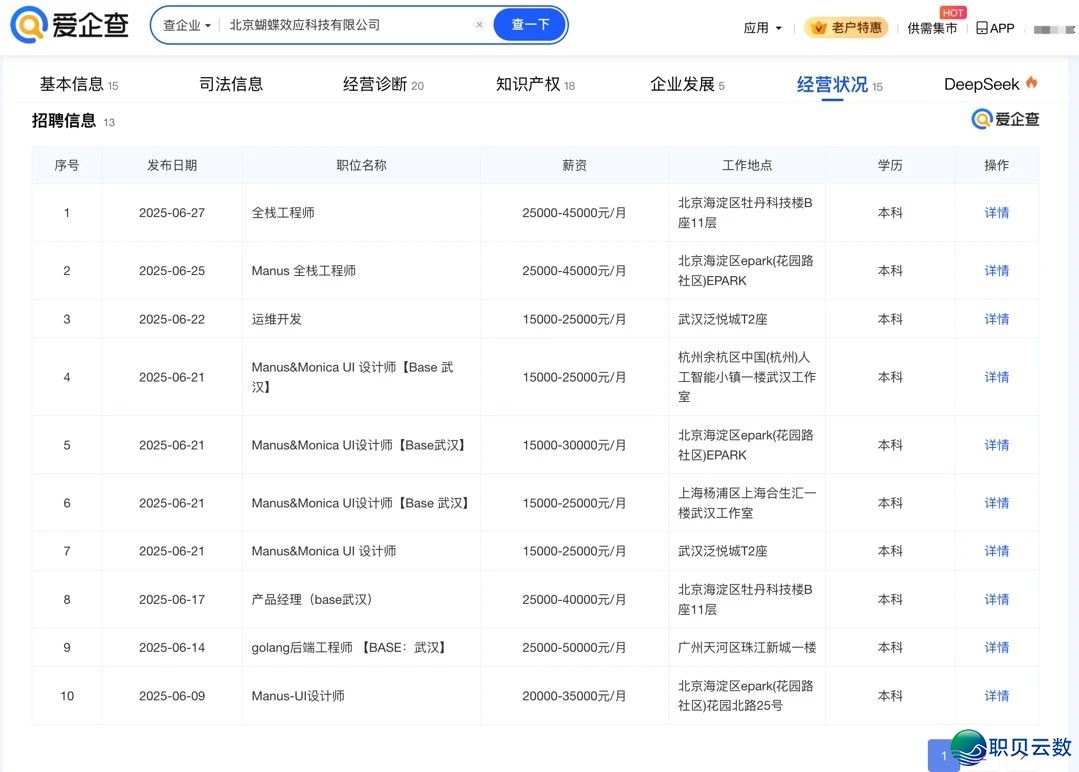
Task: Open 详情 for Manus-UI设计师 row
Action: pos(996,696)
